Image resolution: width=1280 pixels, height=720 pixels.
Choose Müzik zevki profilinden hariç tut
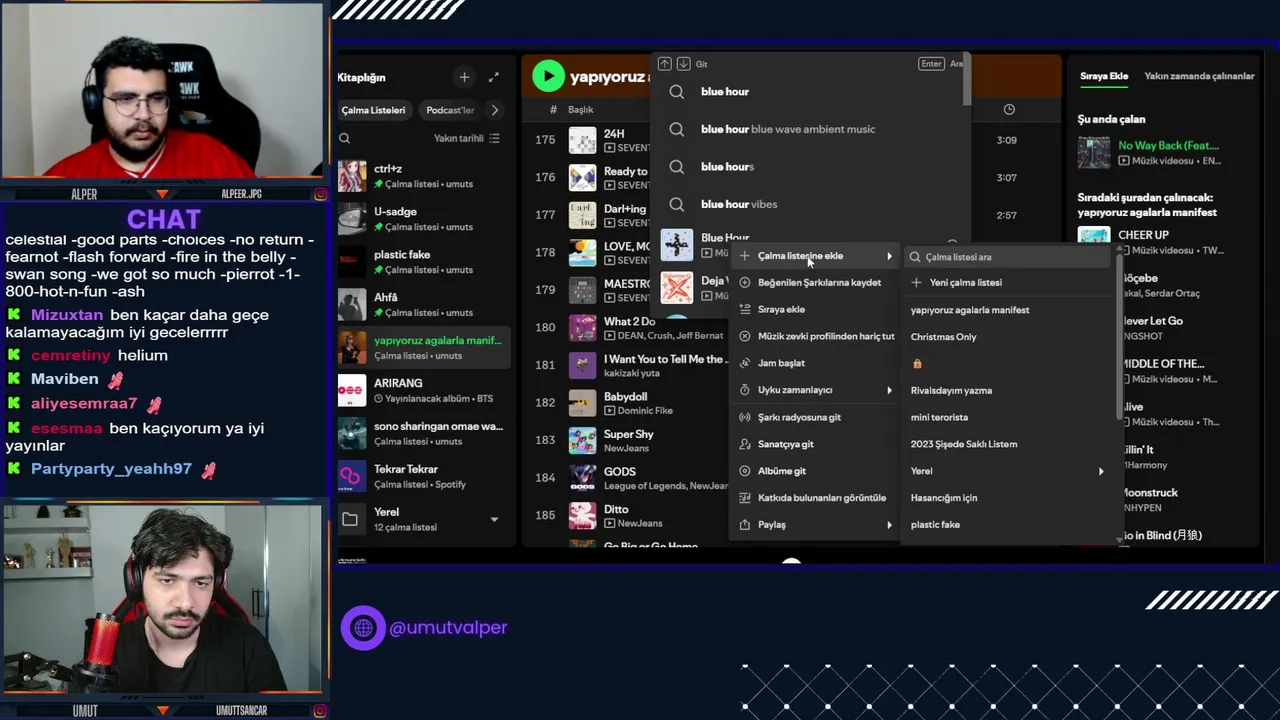point(816,337)
